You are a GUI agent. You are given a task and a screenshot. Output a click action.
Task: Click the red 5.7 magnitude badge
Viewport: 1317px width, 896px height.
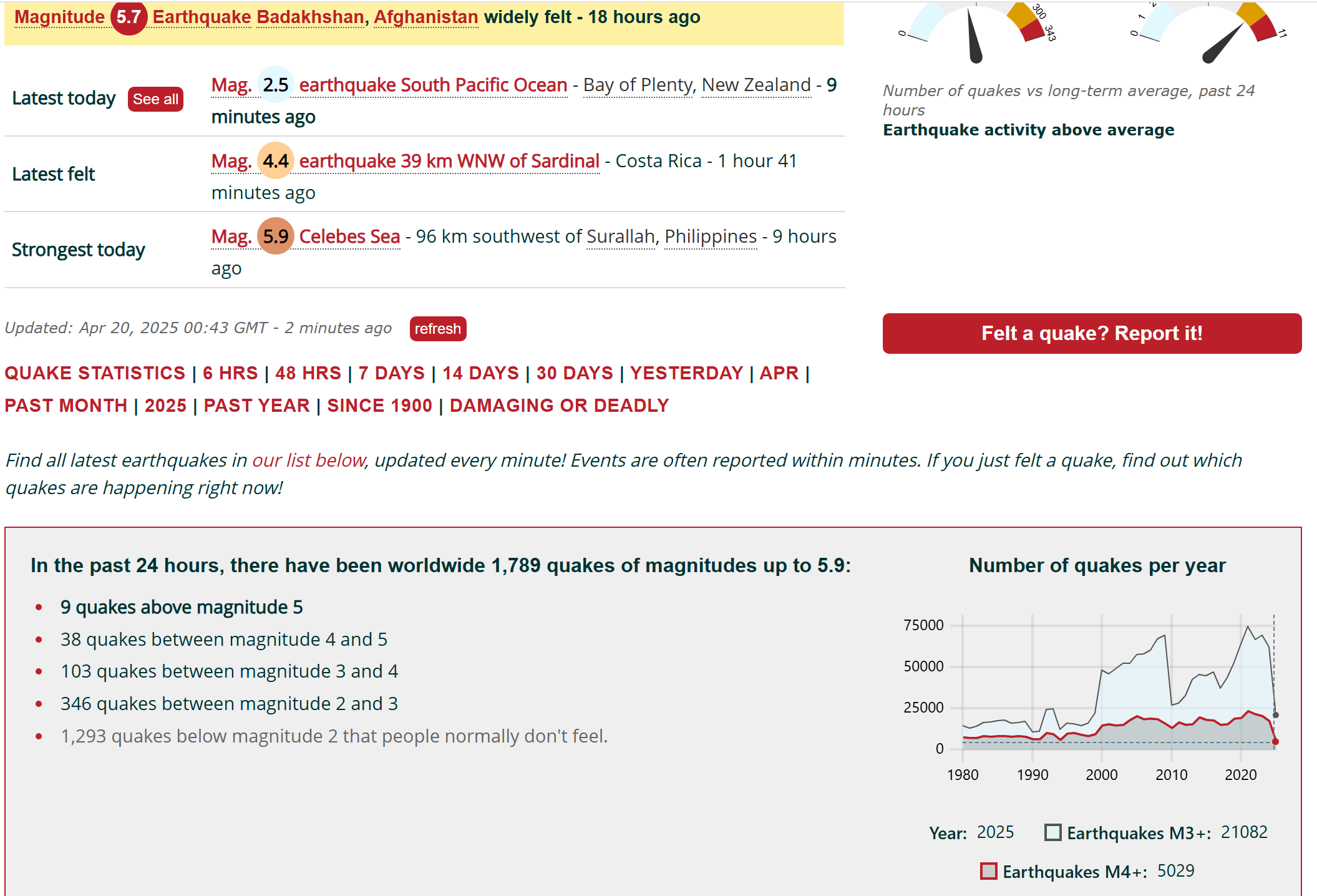tap(129, 17)
